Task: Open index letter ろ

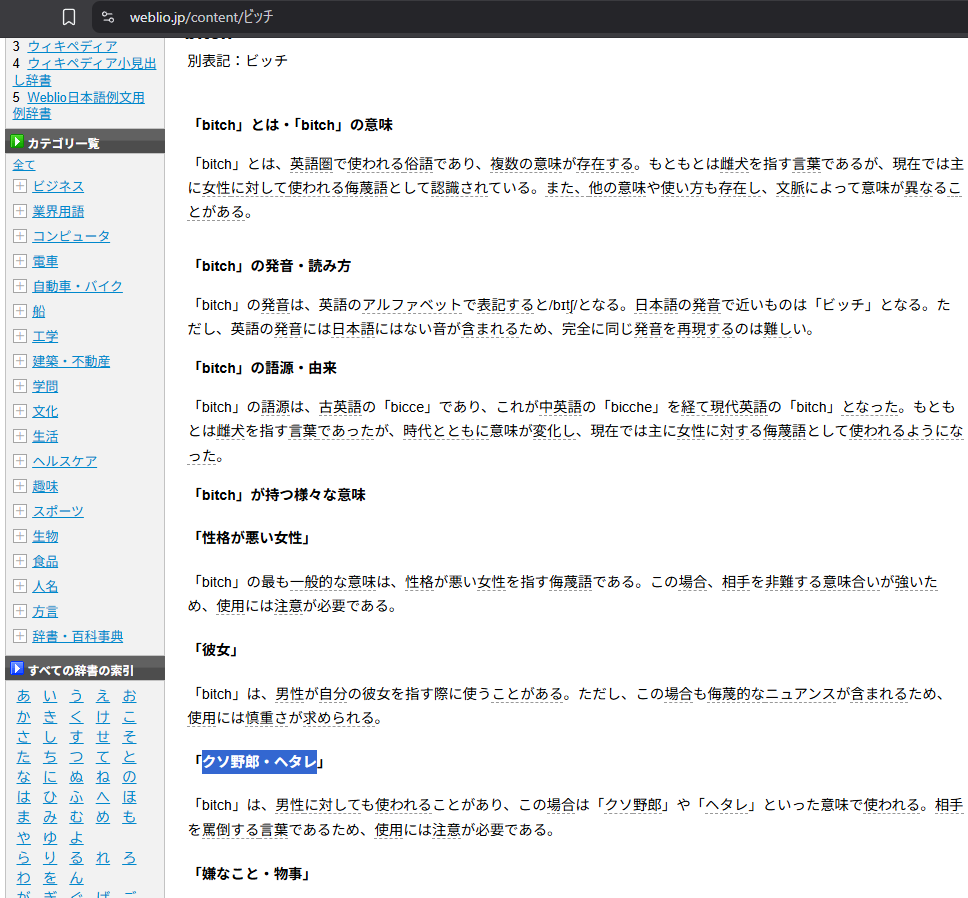Action: [x=129, y=858]
